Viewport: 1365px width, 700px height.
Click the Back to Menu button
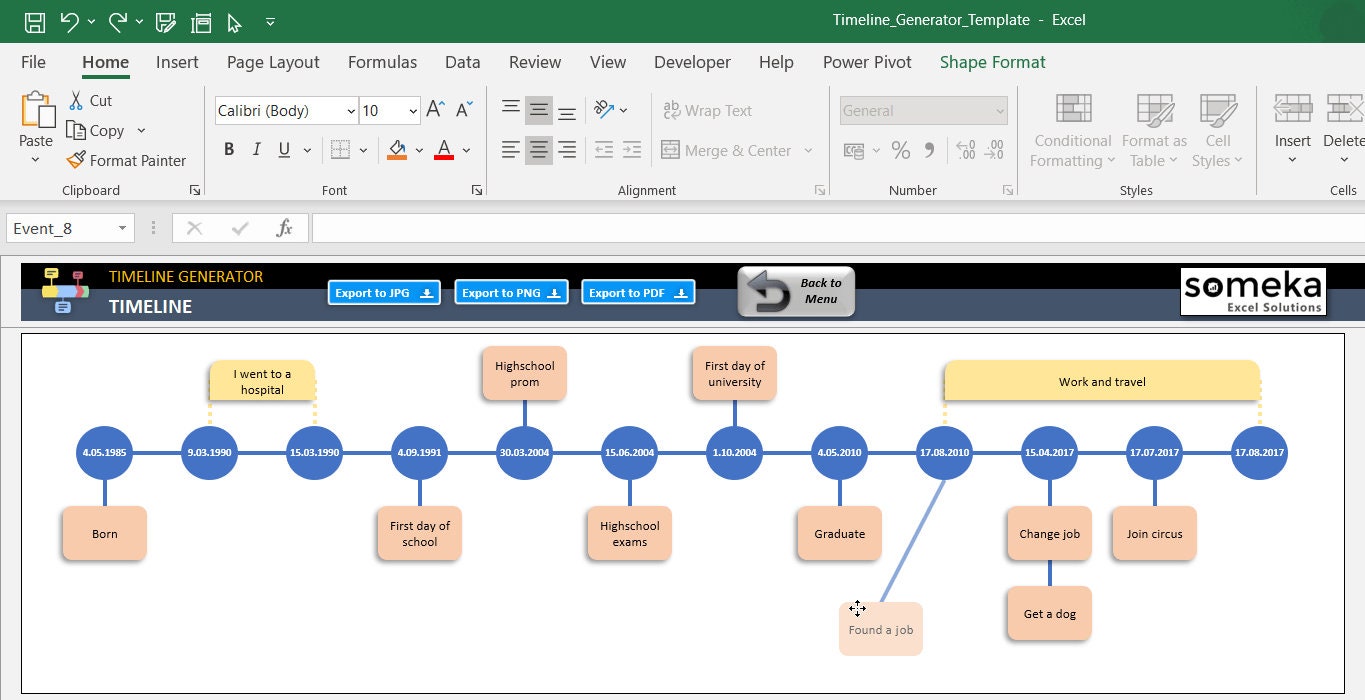point(796,292)
